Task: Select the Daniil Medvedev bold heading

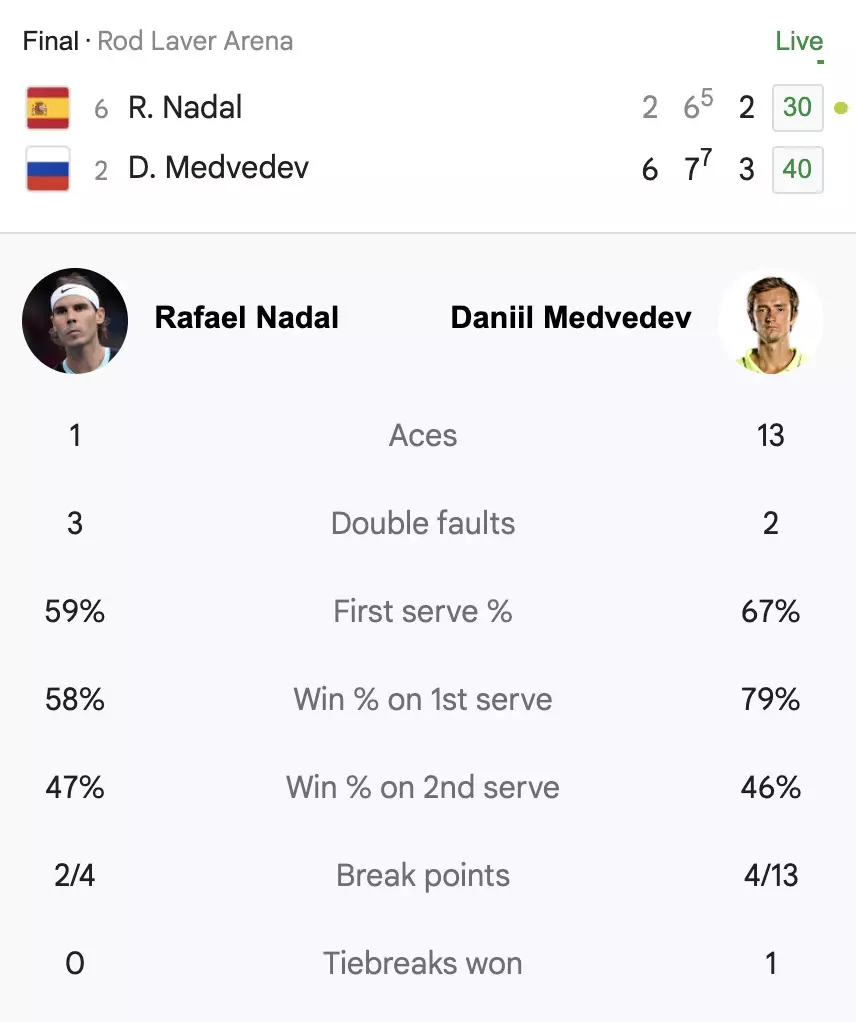Action: pos(571,319)
